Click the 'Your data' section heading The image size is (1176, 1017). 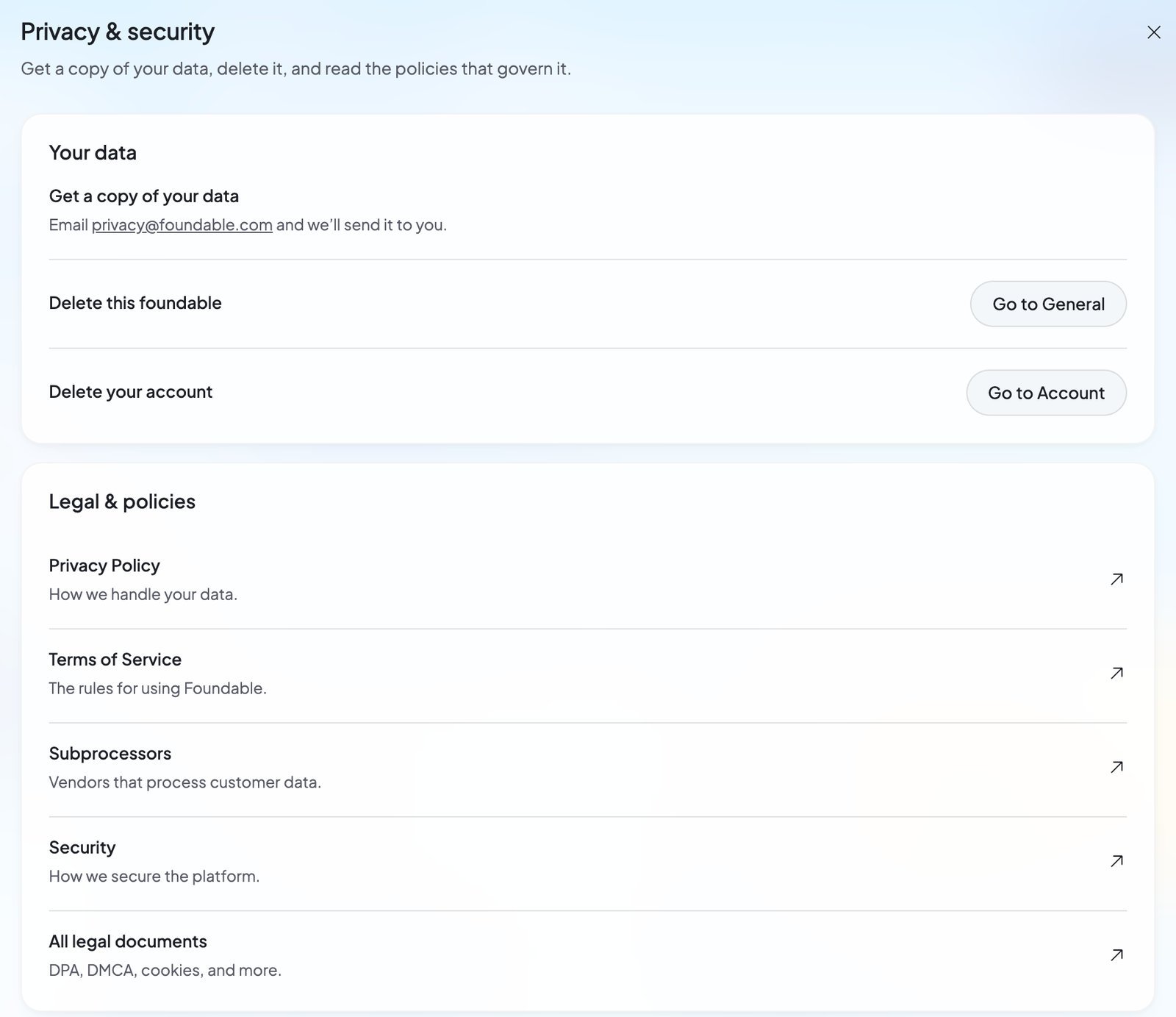click(93, 153)
